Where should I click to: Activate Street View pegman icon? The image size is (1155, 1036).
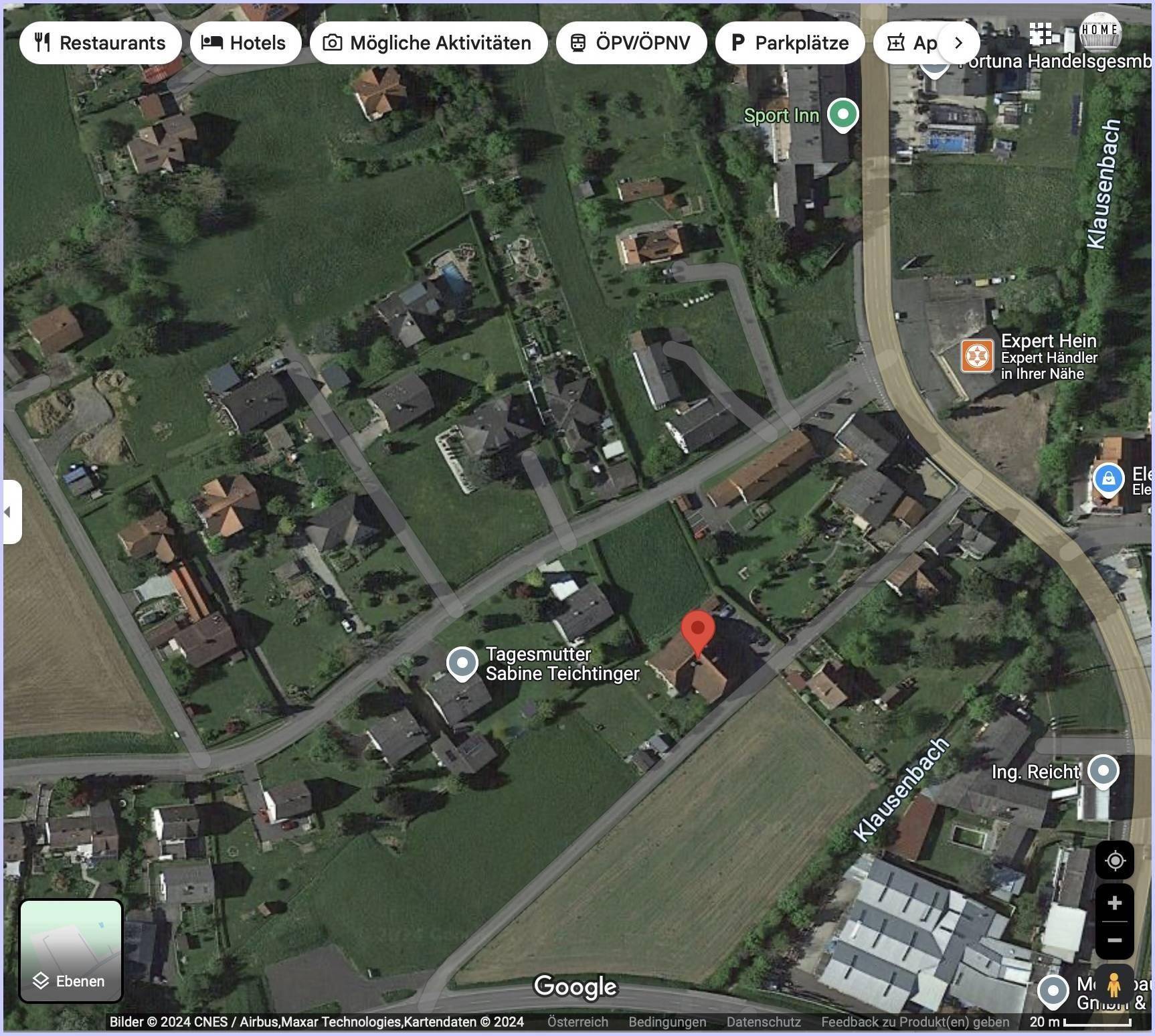(1114, 985)
